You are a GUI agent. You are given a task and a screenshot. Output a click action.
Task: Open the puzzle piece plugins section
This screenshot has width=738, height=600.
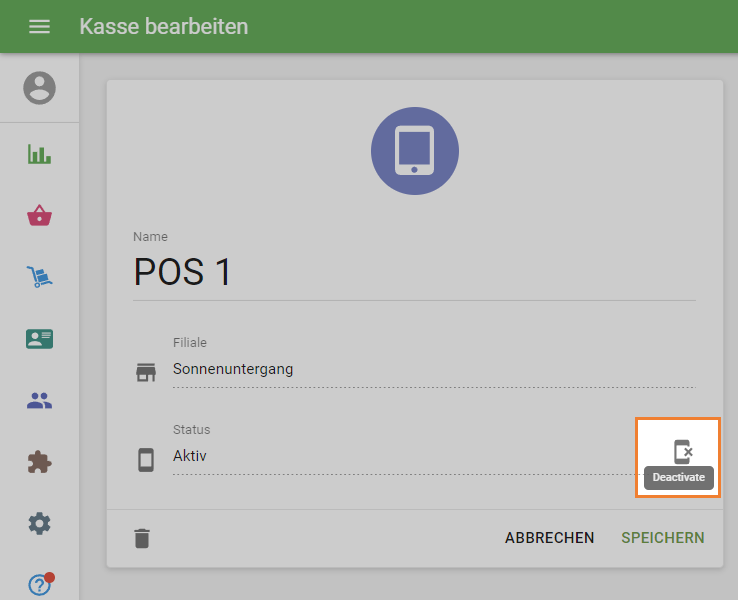pos(39,462)
